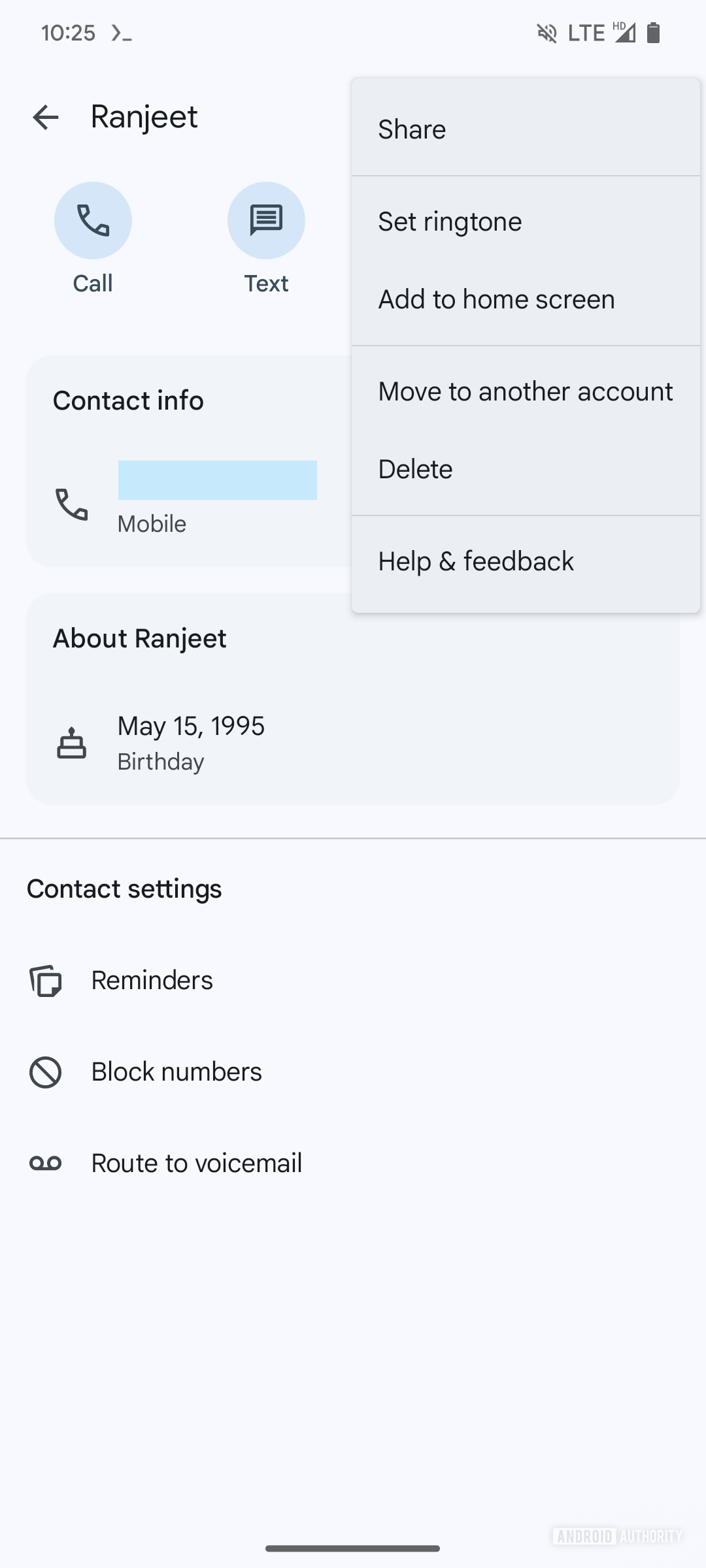Image resolution: width=706 pixels, height=1568 pixels.
Task: Pick Add to home screen
Action: click(496, 299)
